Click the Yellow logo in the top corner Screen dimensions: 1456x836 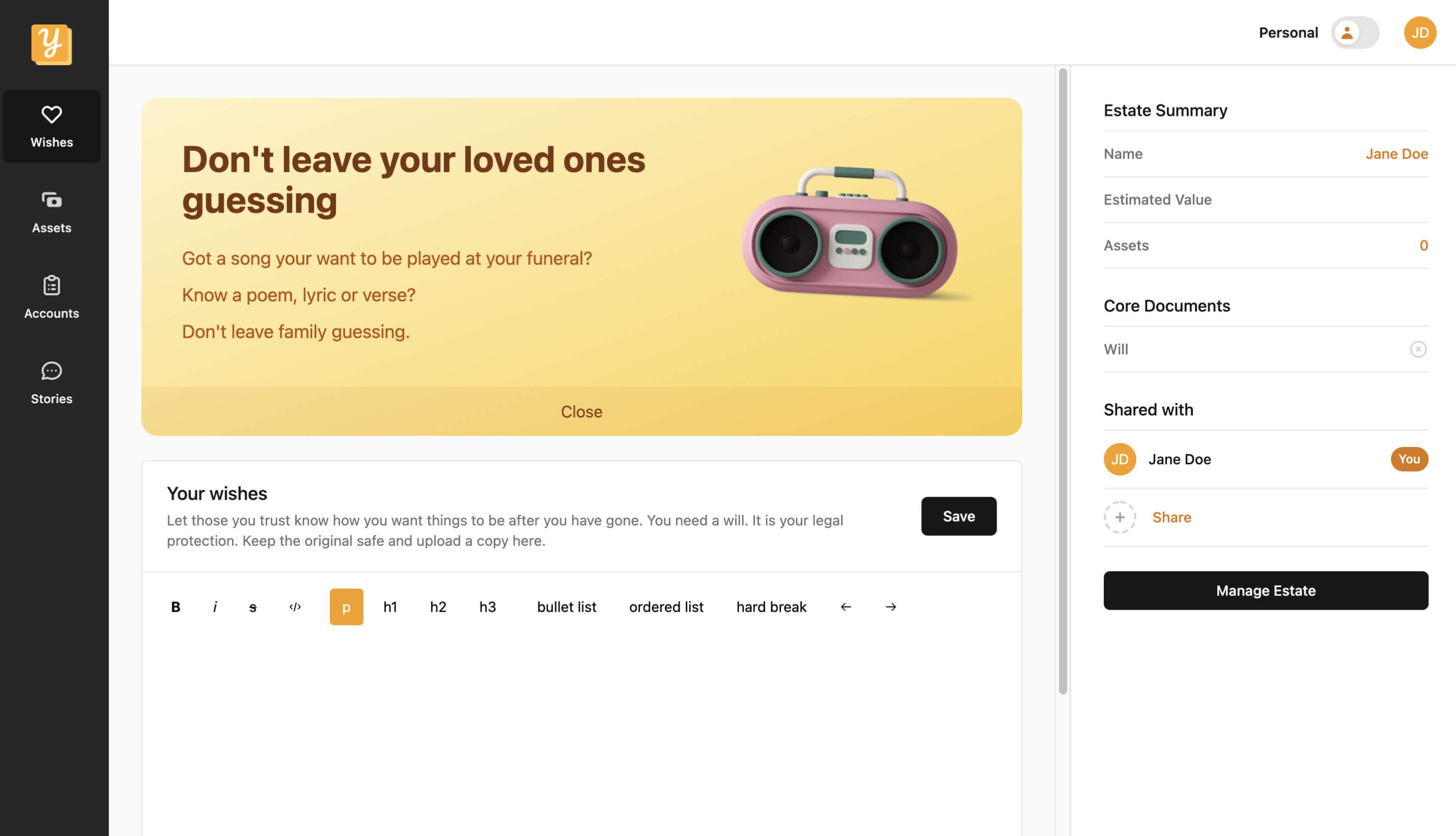(x=51, y=44)
